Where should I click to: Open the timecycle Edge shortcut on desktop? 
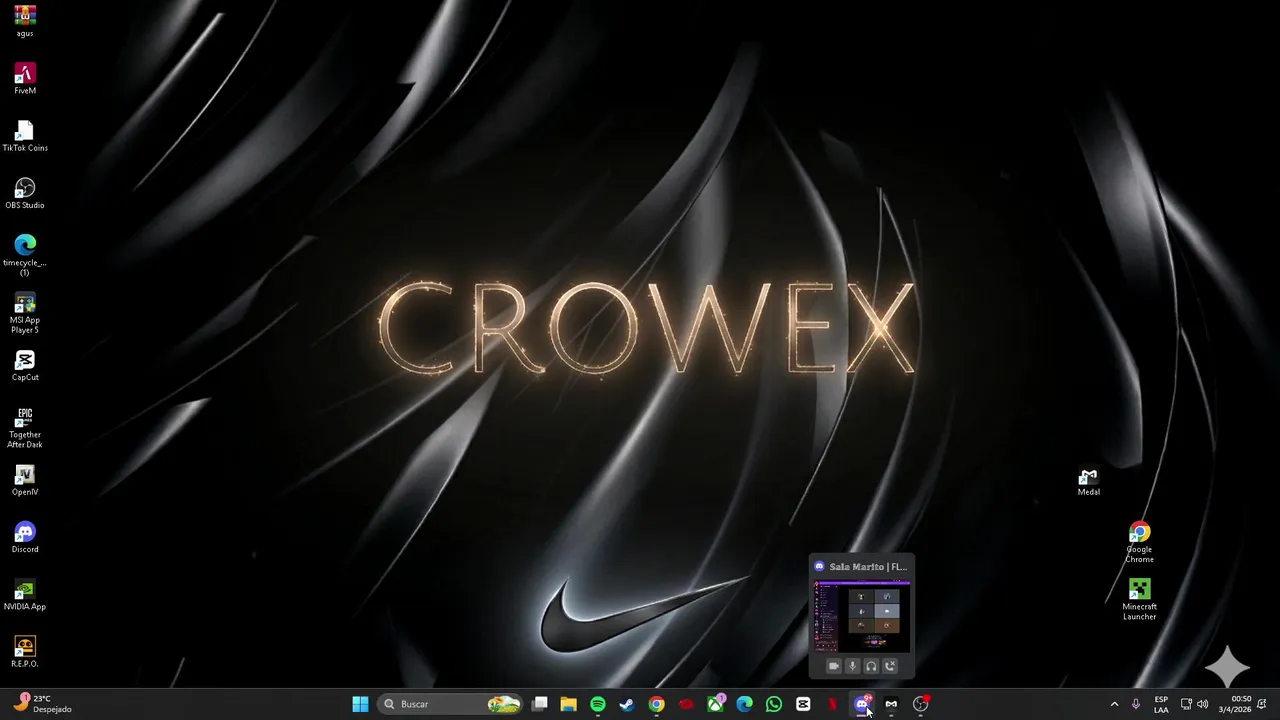tap(25, 254)
